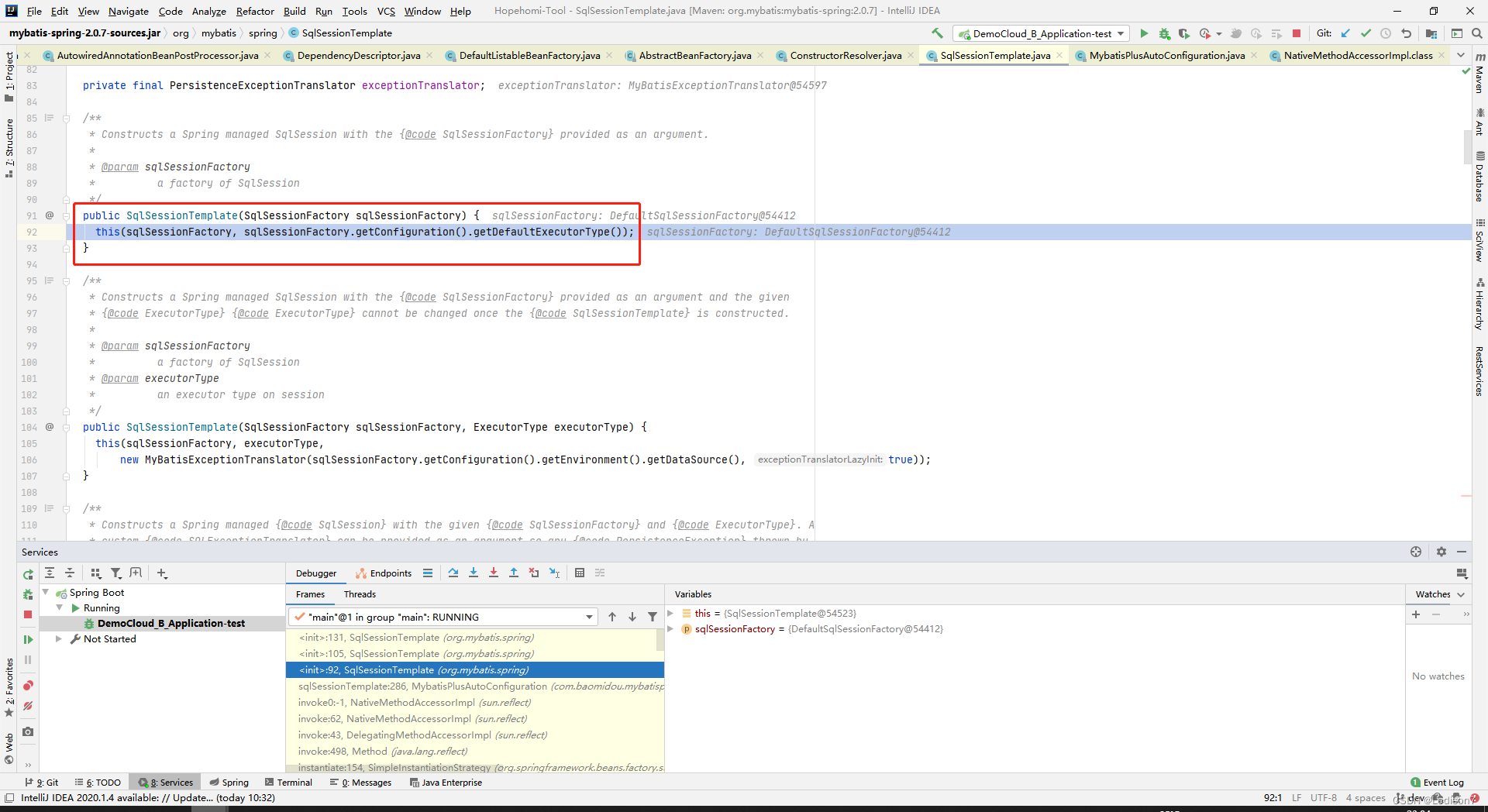Expand all in Services toolbar

pyautogui.click(x=50, y=573)
